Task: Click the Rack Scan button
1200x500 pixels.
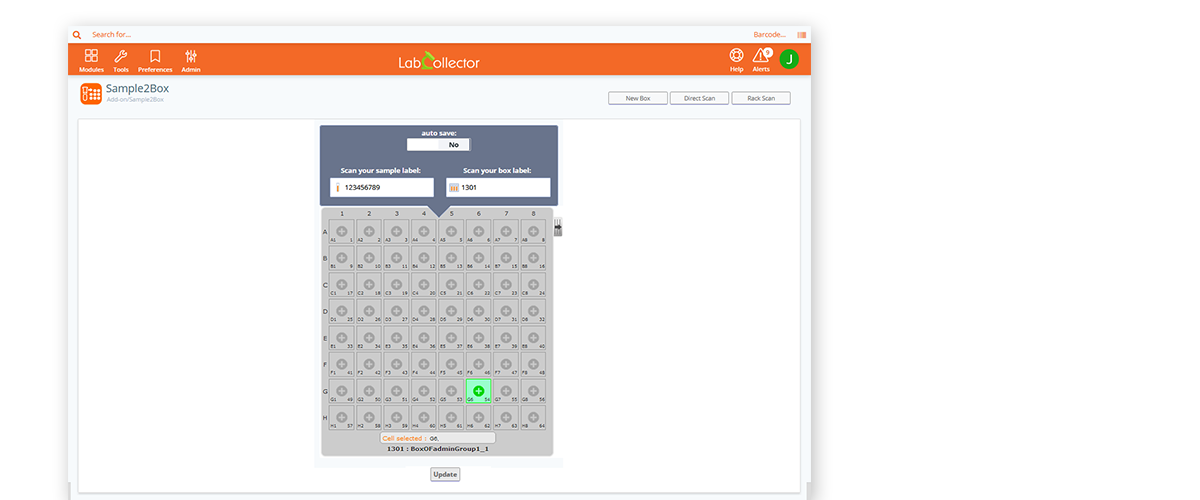Action: [x=761, y=98]
